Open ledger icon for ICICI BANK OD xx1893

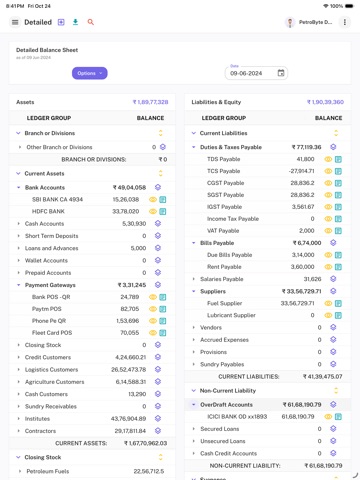[338, 417]
